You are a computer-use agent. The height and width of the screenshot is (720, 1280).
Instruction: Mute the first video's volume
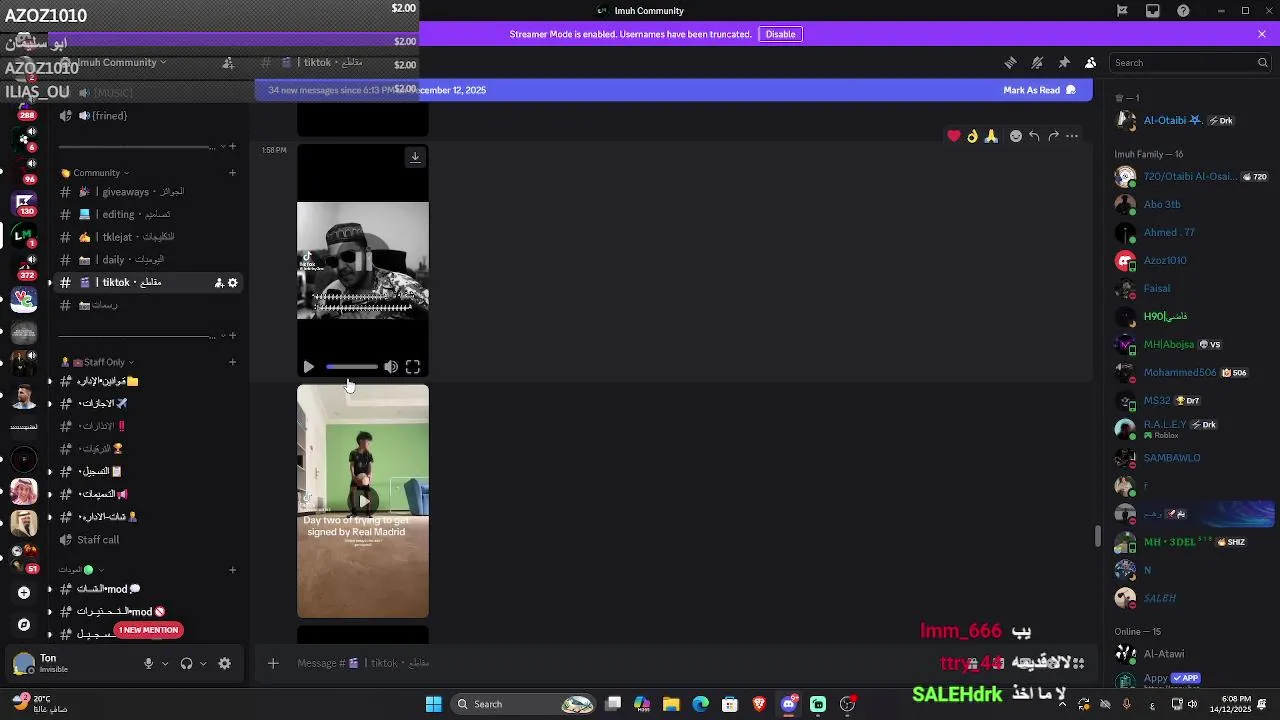(x=391, y=367)
